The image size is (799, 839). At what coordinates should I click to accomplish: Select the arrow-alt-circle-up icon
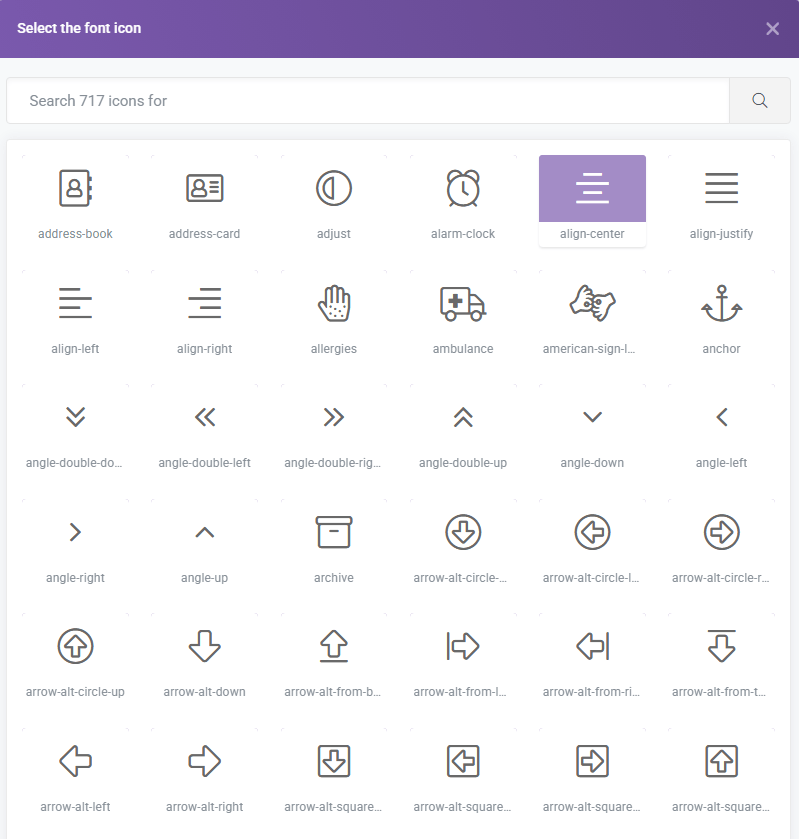pyautogui.click(x=75, y=647)
